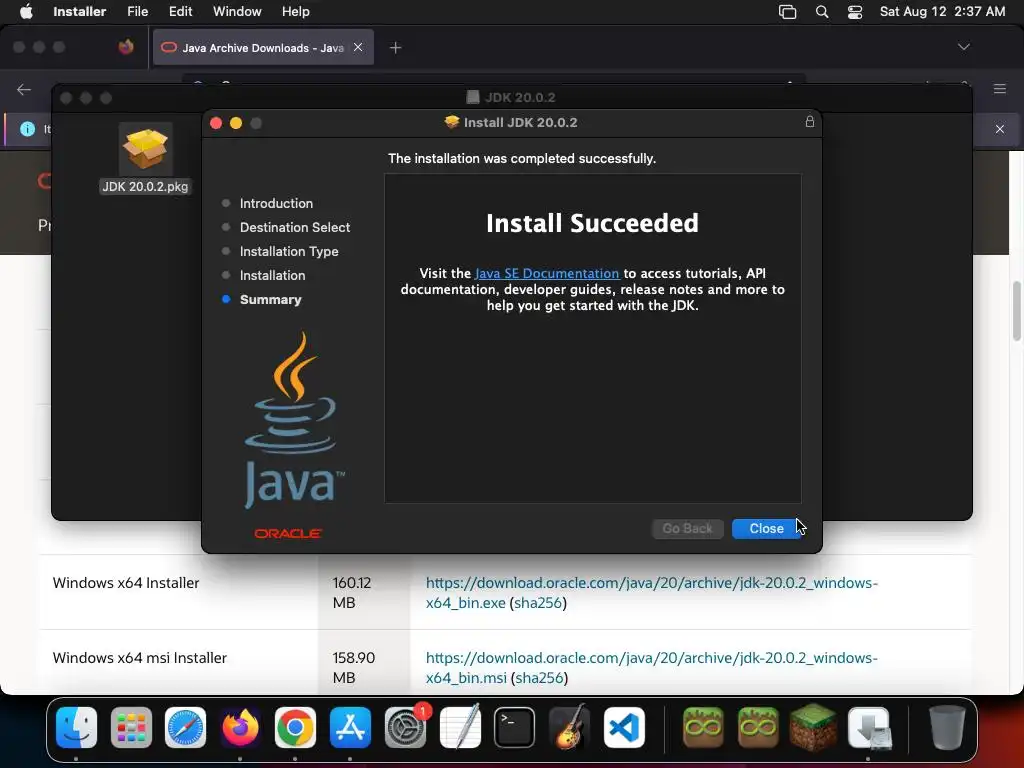Open the Trash in the Dock
1024x768 pixels.
tap(947, 727)
